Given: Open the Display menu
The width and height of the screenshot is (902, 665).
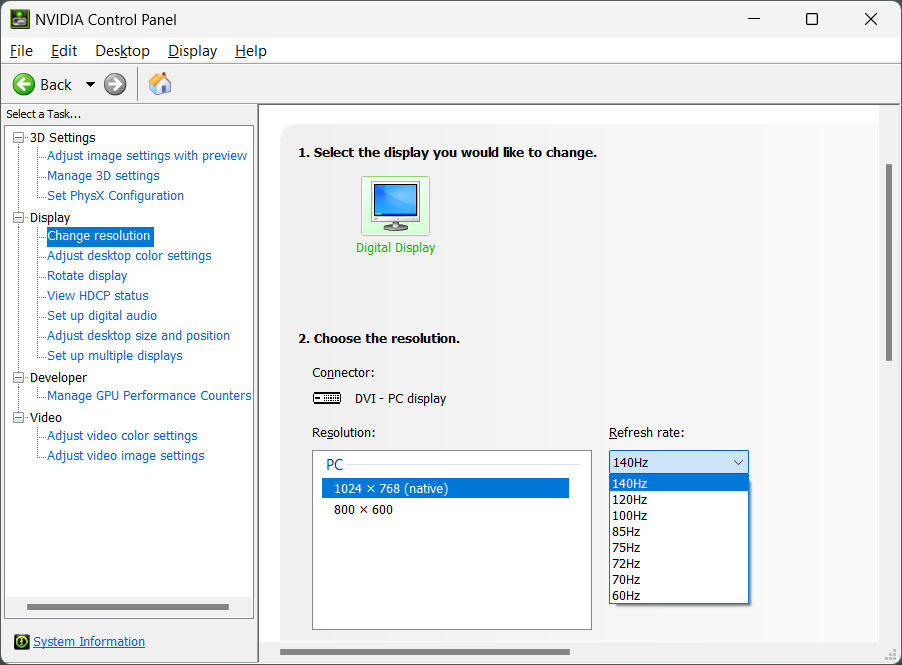Looking at the screenshot, I should tap(192, 51).
